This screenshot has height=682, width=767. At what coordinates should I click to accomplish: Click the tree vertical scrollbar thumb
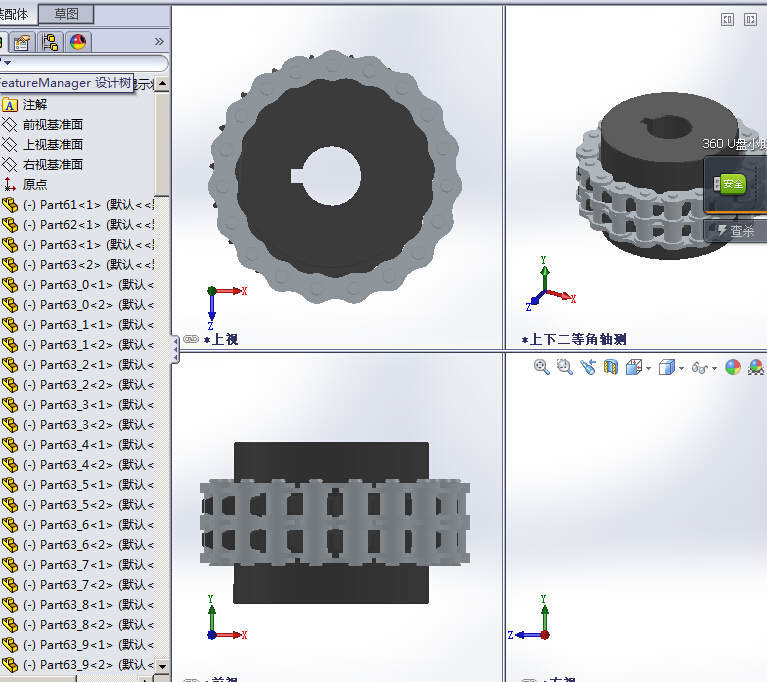pos(162,143)
